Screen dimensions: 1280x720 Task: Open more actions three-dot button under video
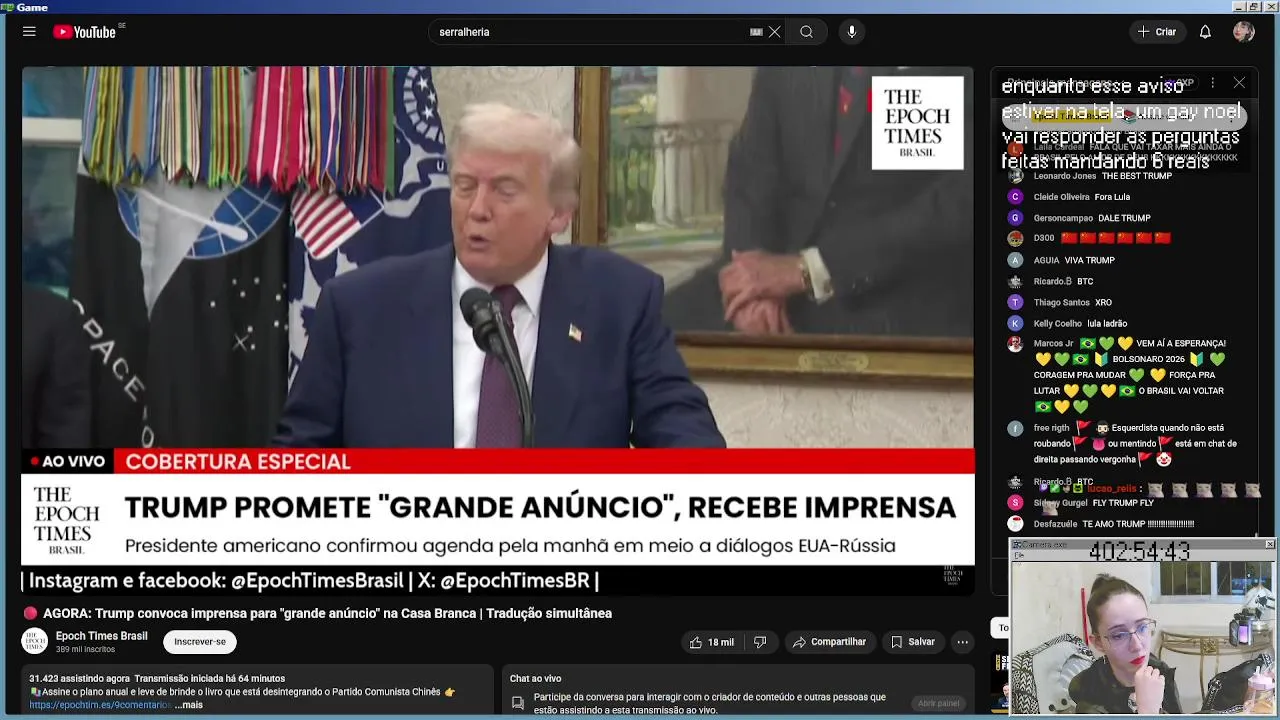pos(962,642)
